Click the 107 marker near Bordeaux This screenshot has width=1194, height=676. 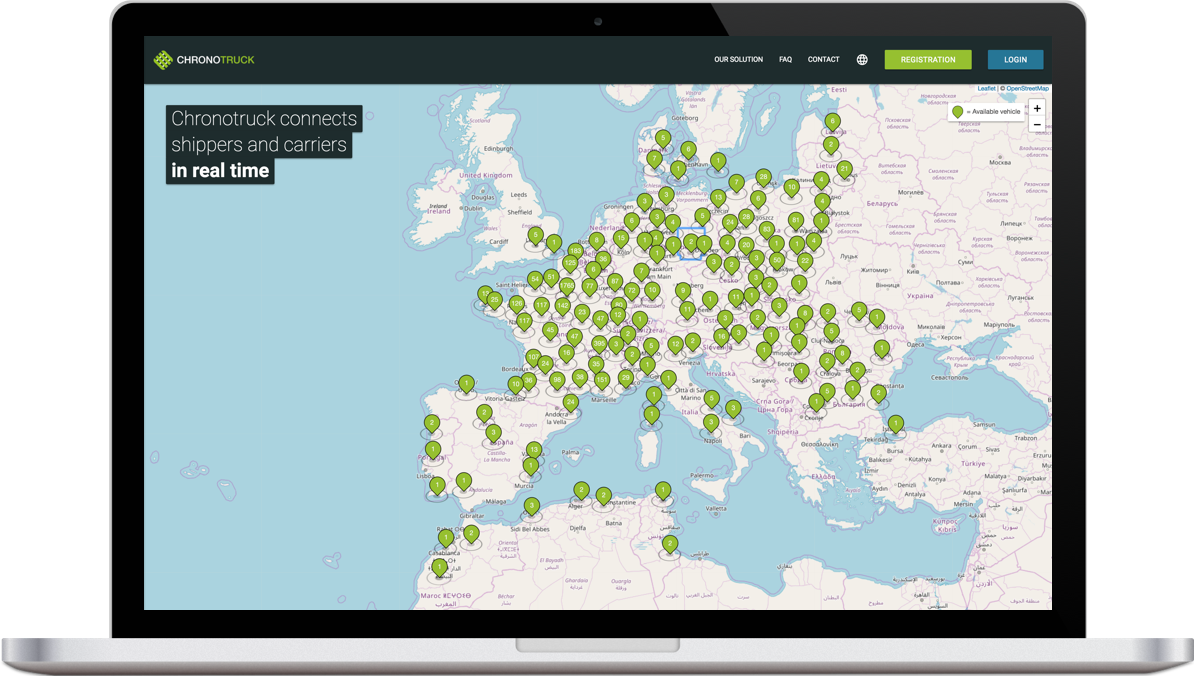(533, 357)
